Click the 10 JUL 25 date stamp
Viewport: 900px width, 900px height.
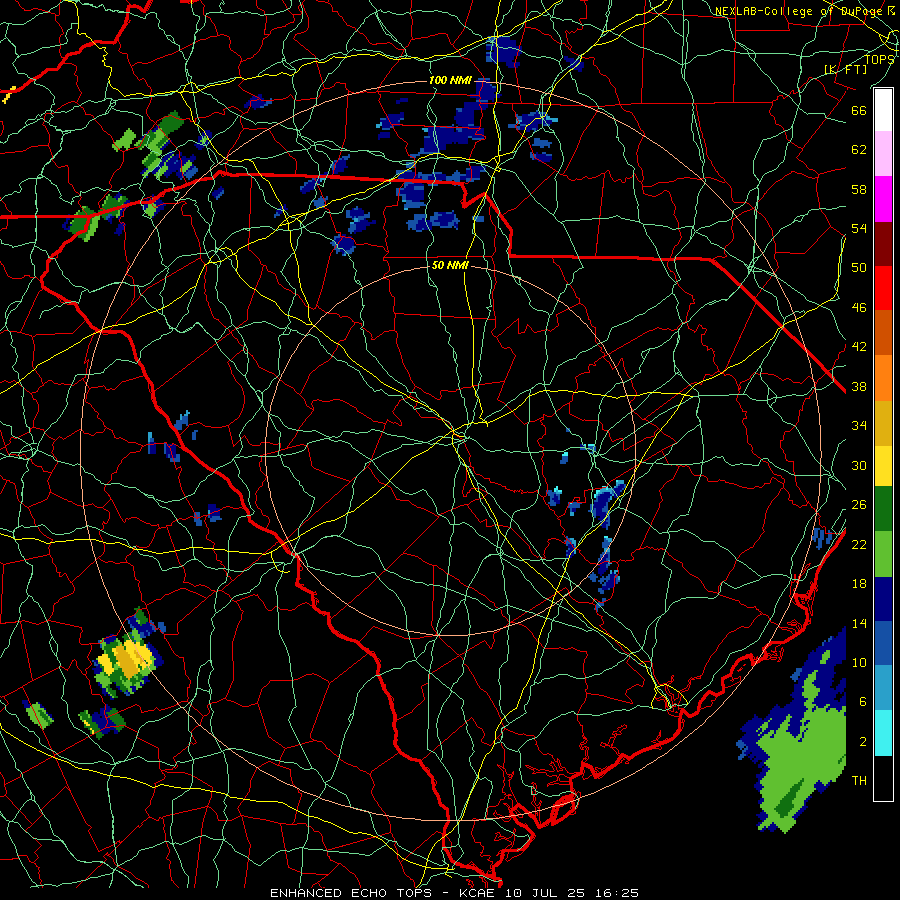545,893
